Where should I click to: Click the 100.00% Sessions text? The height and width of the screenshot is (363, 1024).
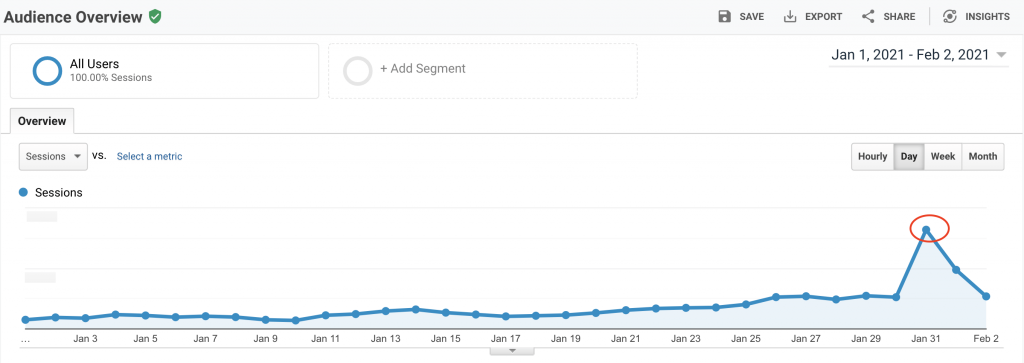(111, 78)
